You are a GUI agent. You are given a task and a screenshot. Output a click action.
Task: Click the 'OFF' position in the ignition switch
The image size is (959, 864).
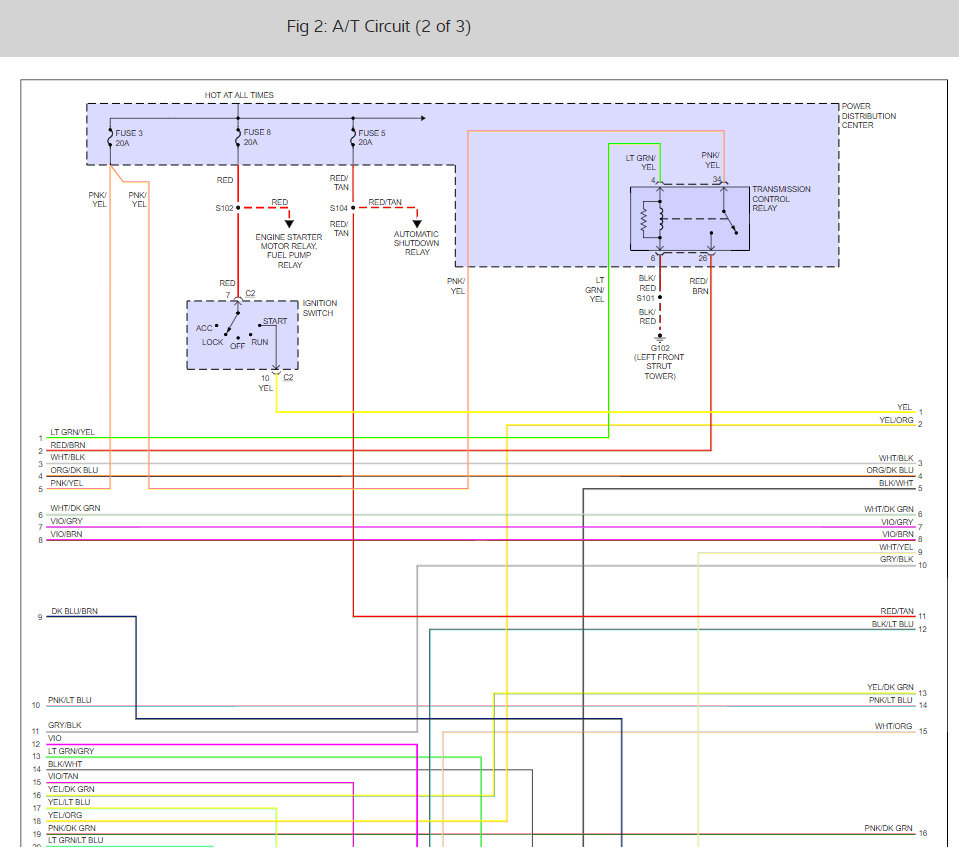(237, 345)
